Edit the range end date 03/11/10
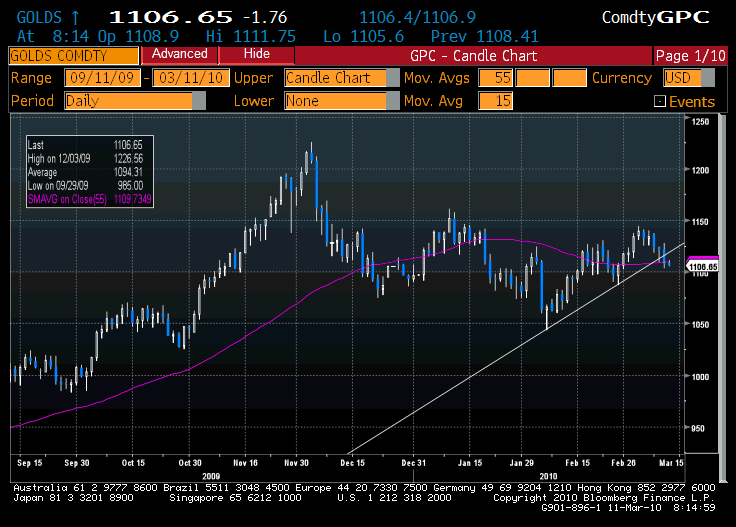Viewport: 736px width, 527px height. (191, 78)
